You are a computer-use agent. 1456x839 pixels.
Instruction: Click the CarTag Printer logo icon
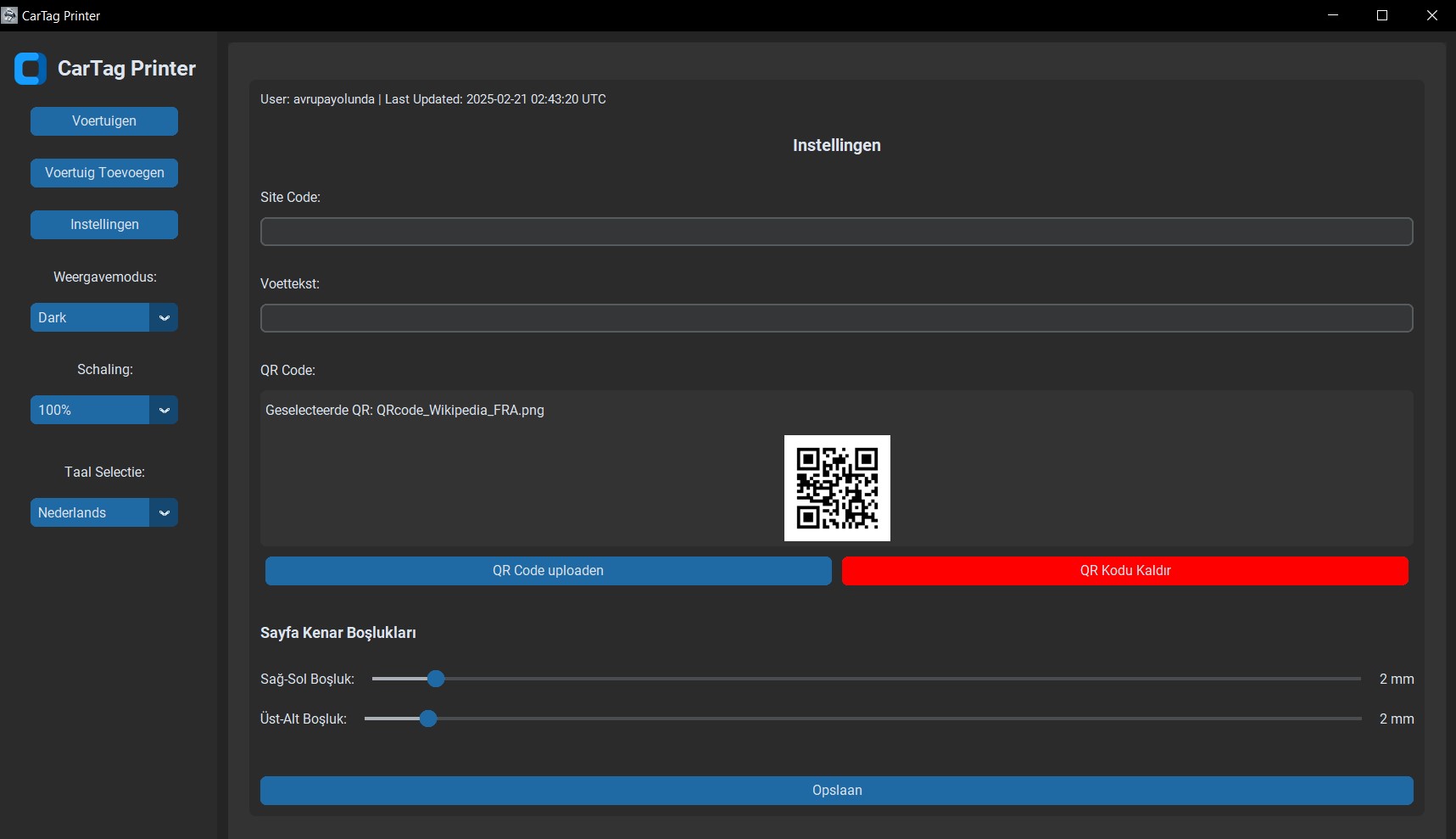tap(31, 69)
